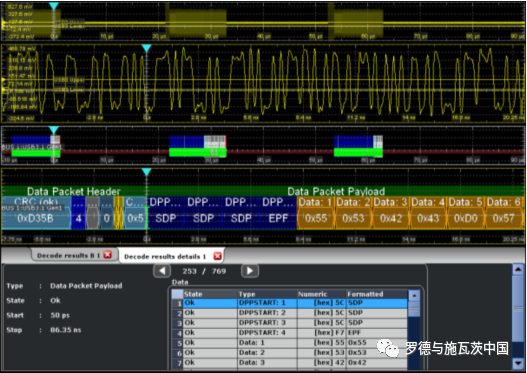The height and width of the screenshot is (373, 527).
Task: Click cyan marker on decoded packet panel
Action: pos(146,172)
